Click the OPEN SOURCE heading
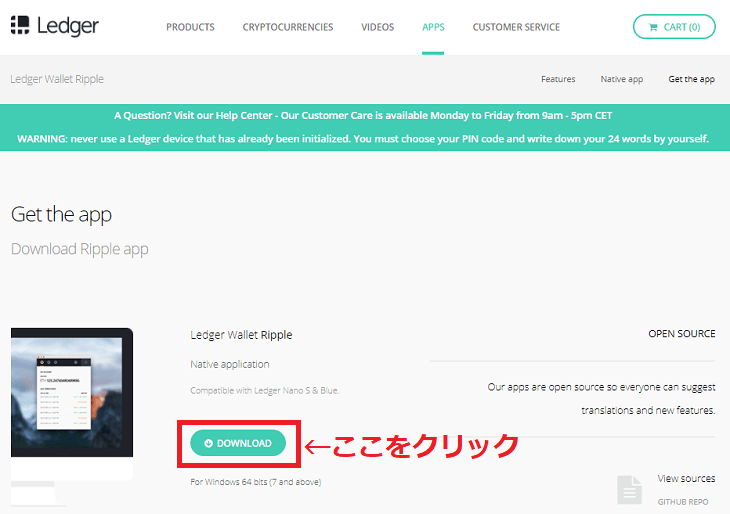 pyautogui.click(x=682, y=334)
